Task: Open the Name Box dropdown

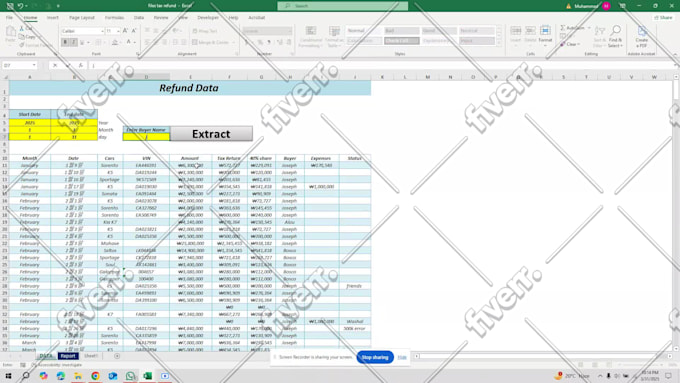Action: point(34,65)
